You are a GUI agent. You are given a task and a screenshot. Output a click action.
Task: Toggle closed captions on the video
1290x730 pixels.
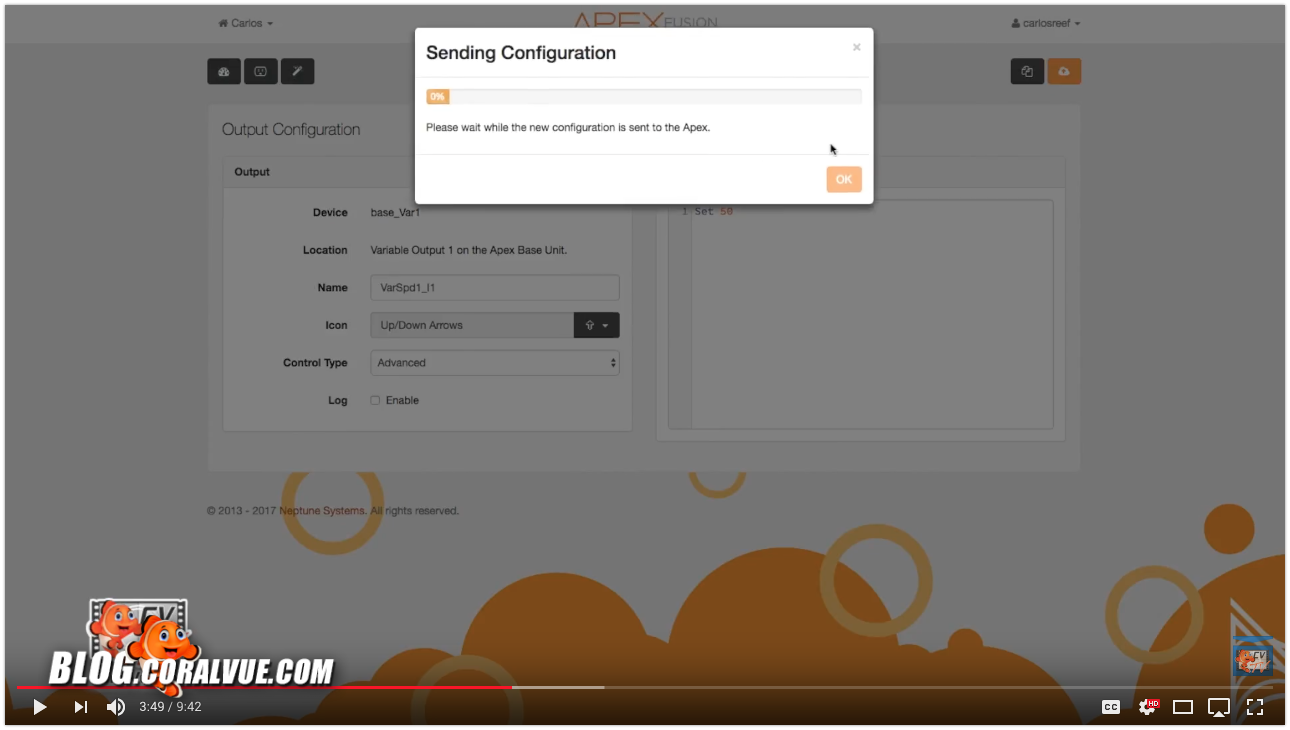click(1111, 707)
